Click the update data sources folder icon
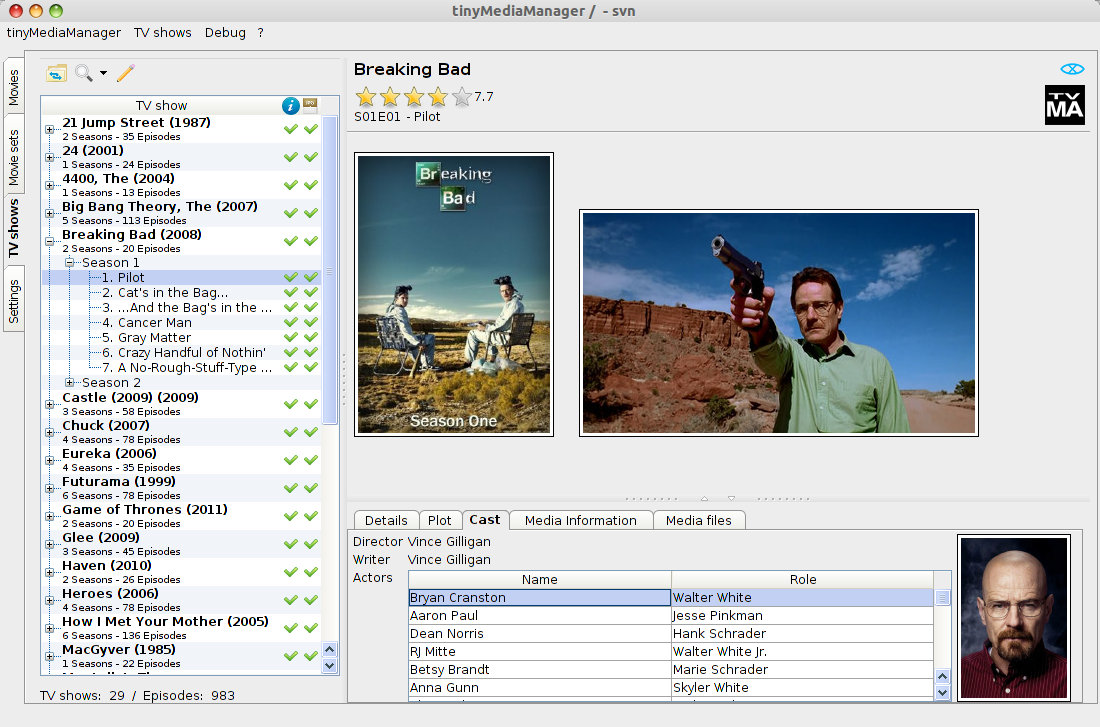Screen dimensions: 1100x727 pos(56,73)
